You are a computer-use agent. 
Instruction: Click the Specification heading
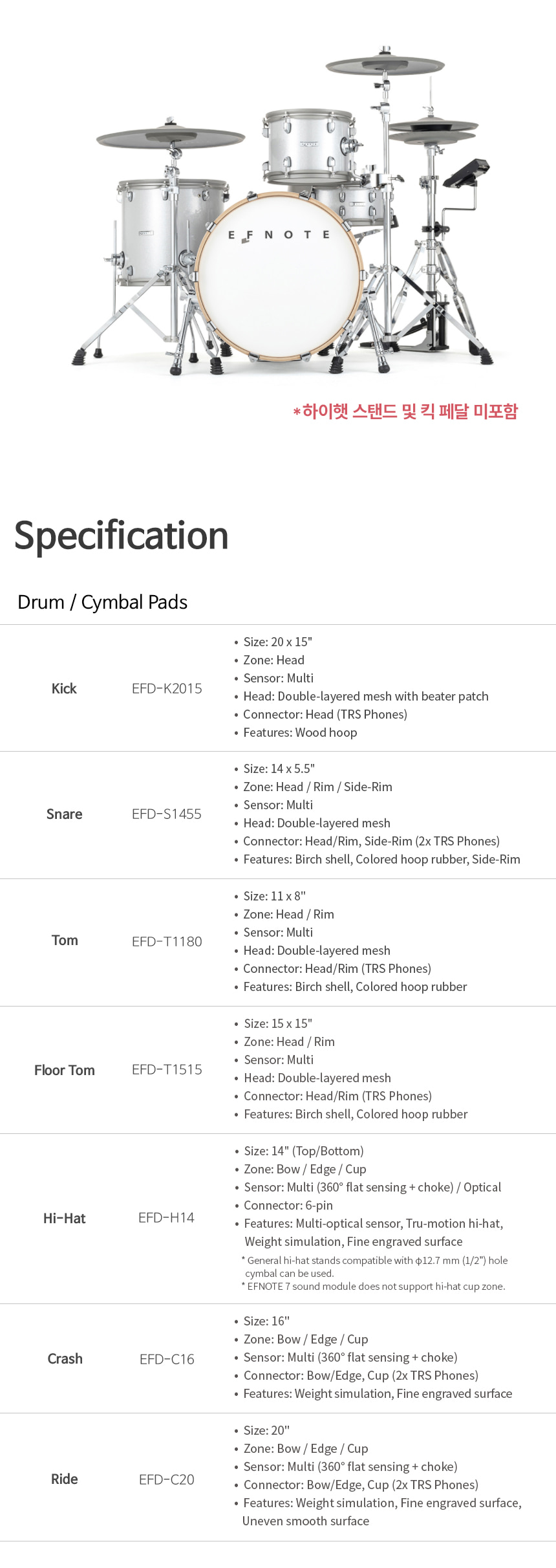pos(122,537)
